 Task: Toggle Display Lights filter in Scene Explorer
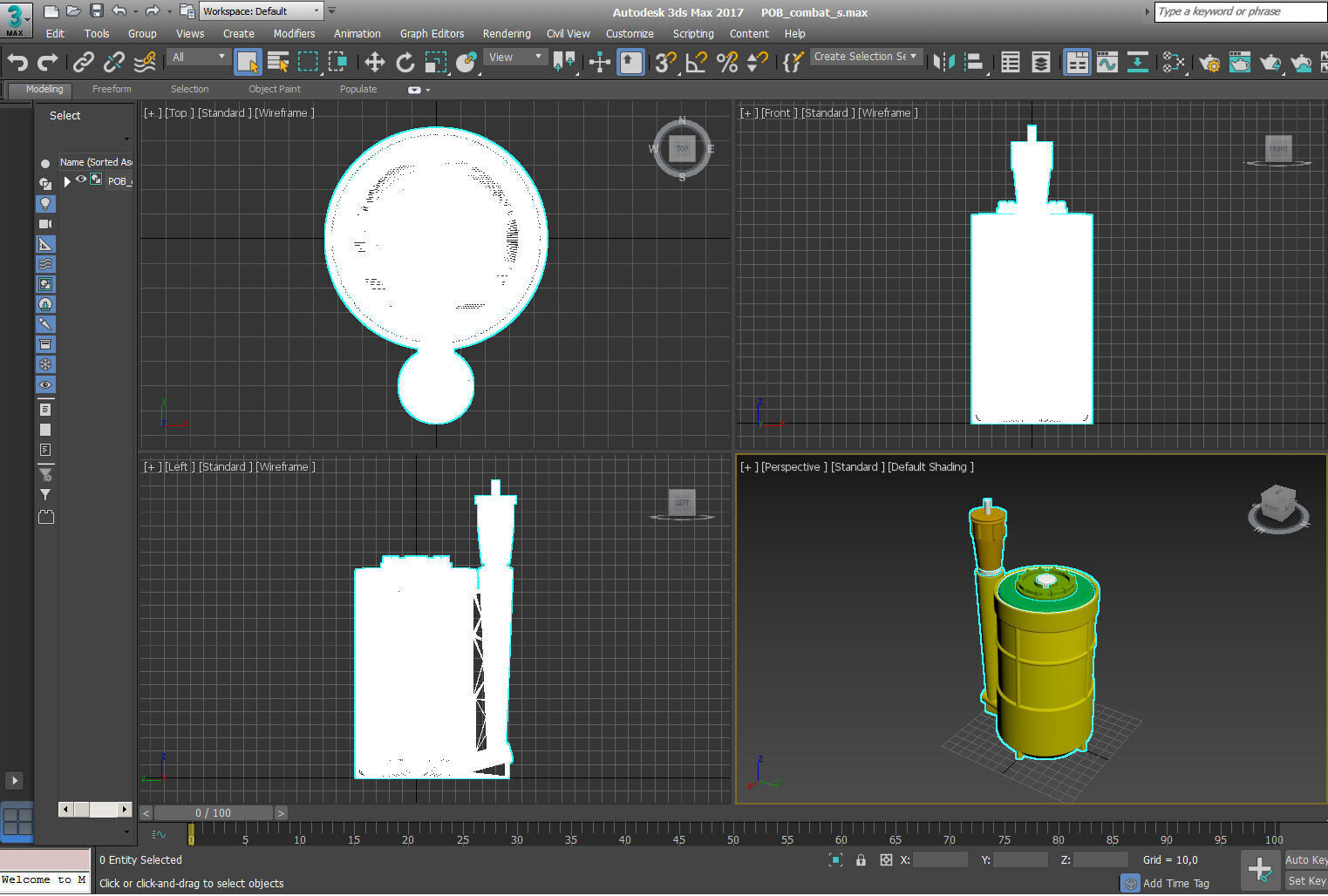pyautogui.click(x=45, y=203)
